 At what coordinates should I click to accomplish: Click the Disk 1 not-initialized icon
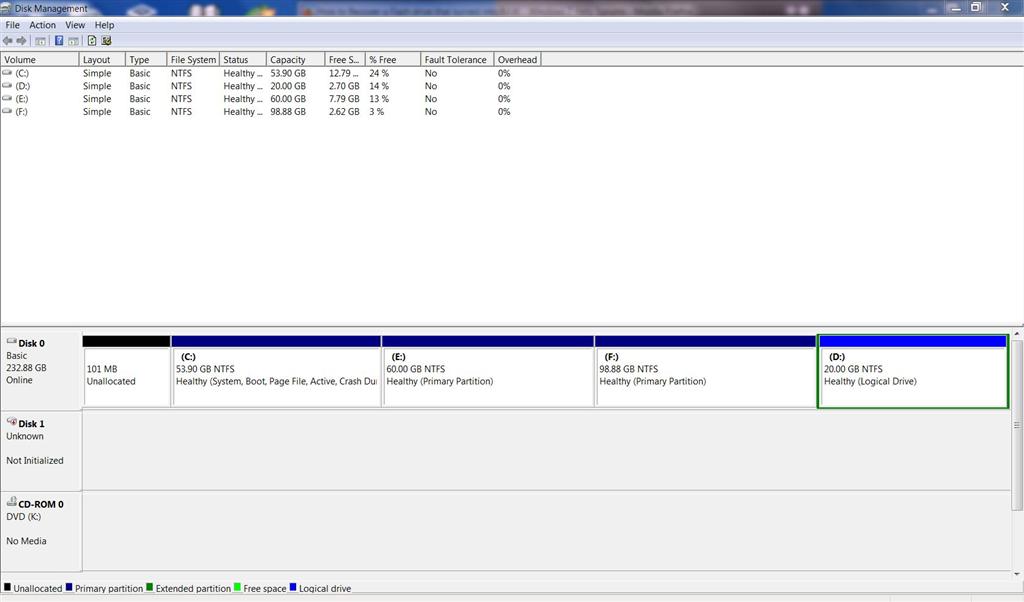[x=11, y=422]
